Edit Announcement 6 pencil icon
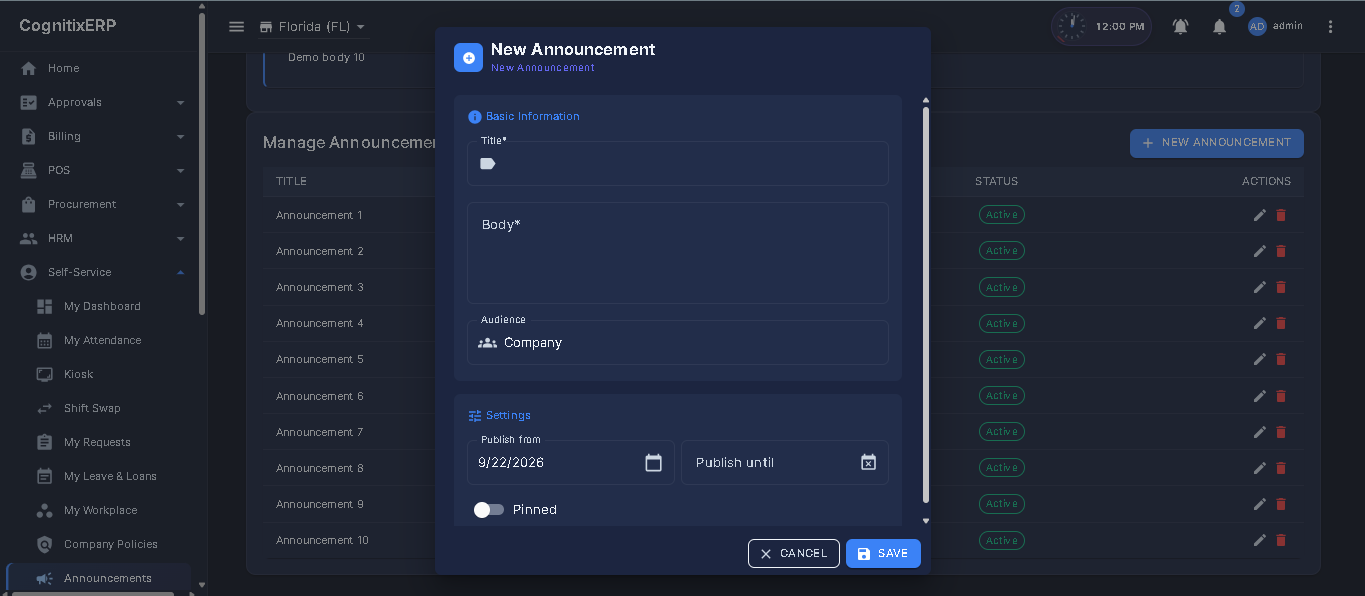Screen dimensions: 1365x596 [1260, 396]
